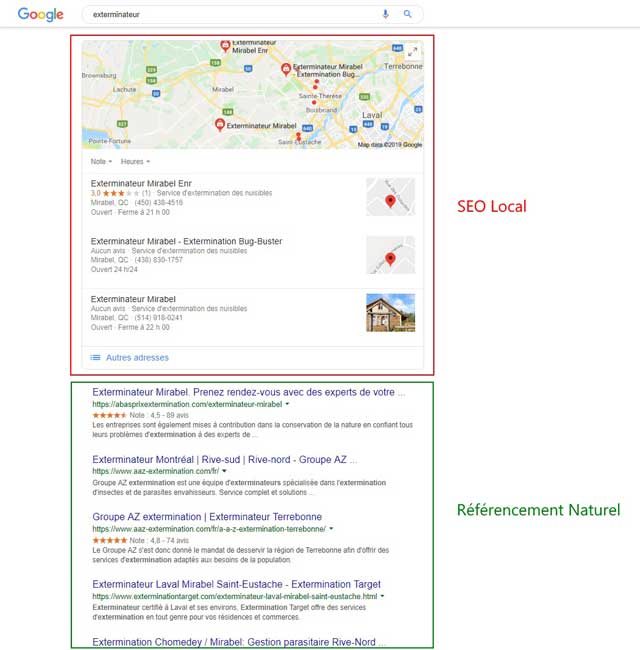Click the URL https://www.aaz-extermination.com/fr/
The height and width of the screenshot is (650, 640).
(x=155, y=471)
